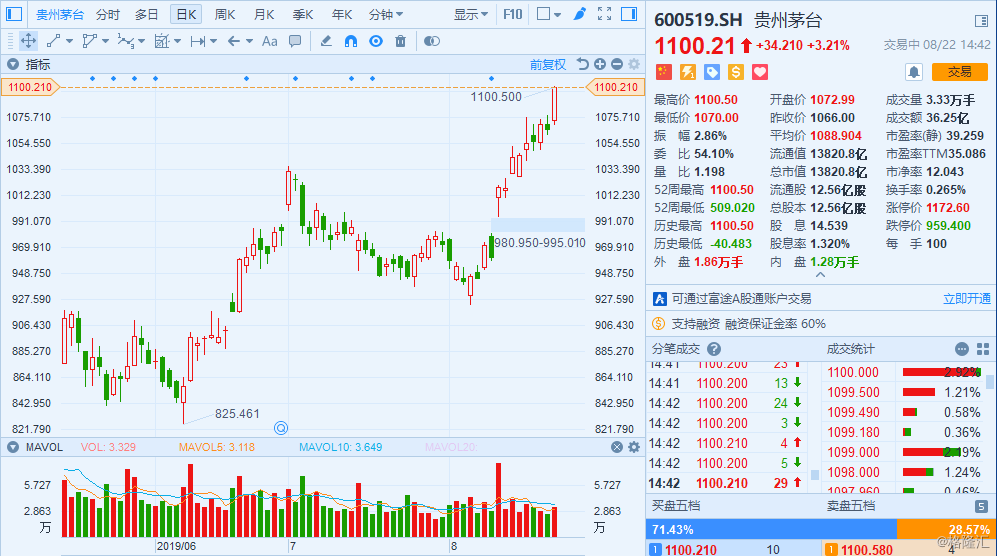Viewport: 997px width, 556px height.
Task: Collapse the 指标 indicator section
Action: coord(13,64)
